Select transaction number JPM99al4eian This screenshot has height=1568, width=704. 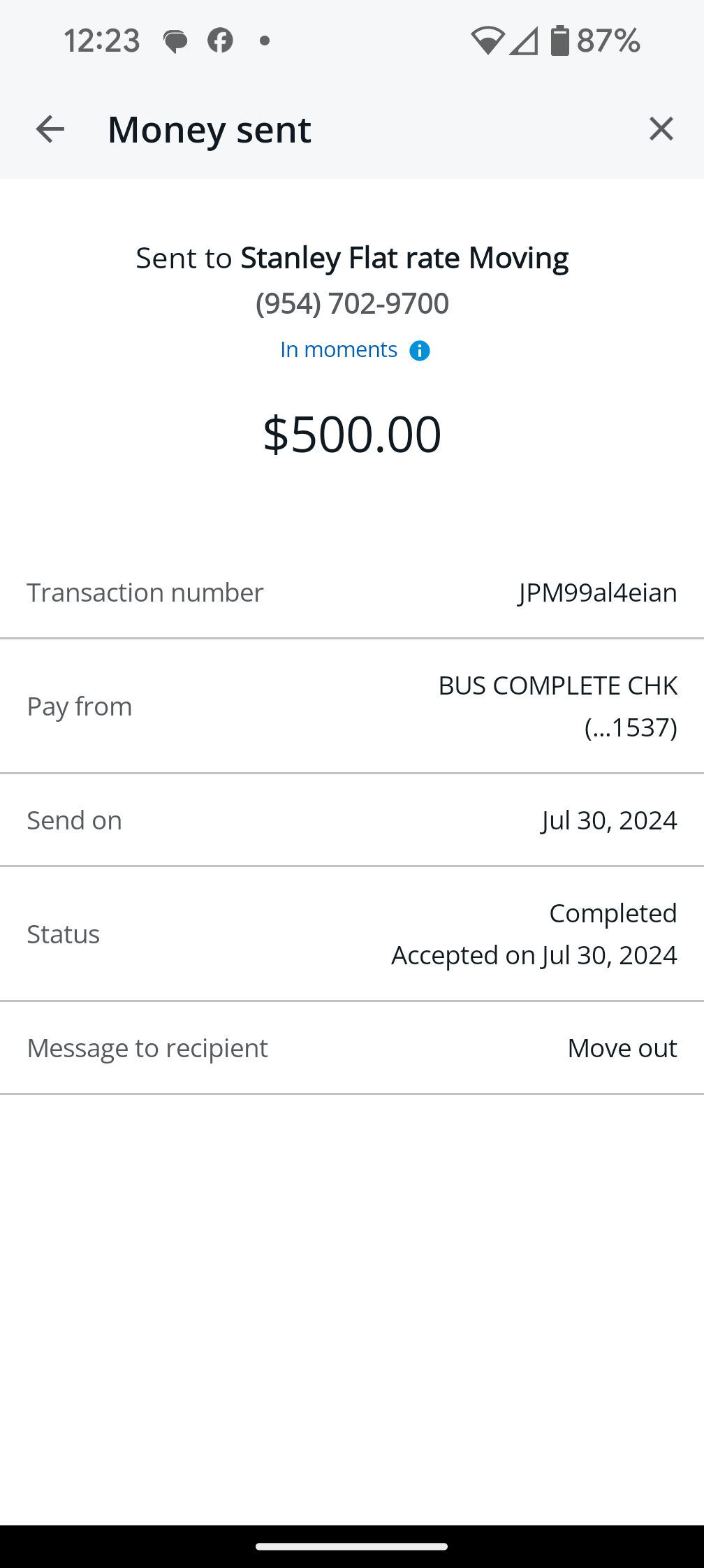coord(598,593)
